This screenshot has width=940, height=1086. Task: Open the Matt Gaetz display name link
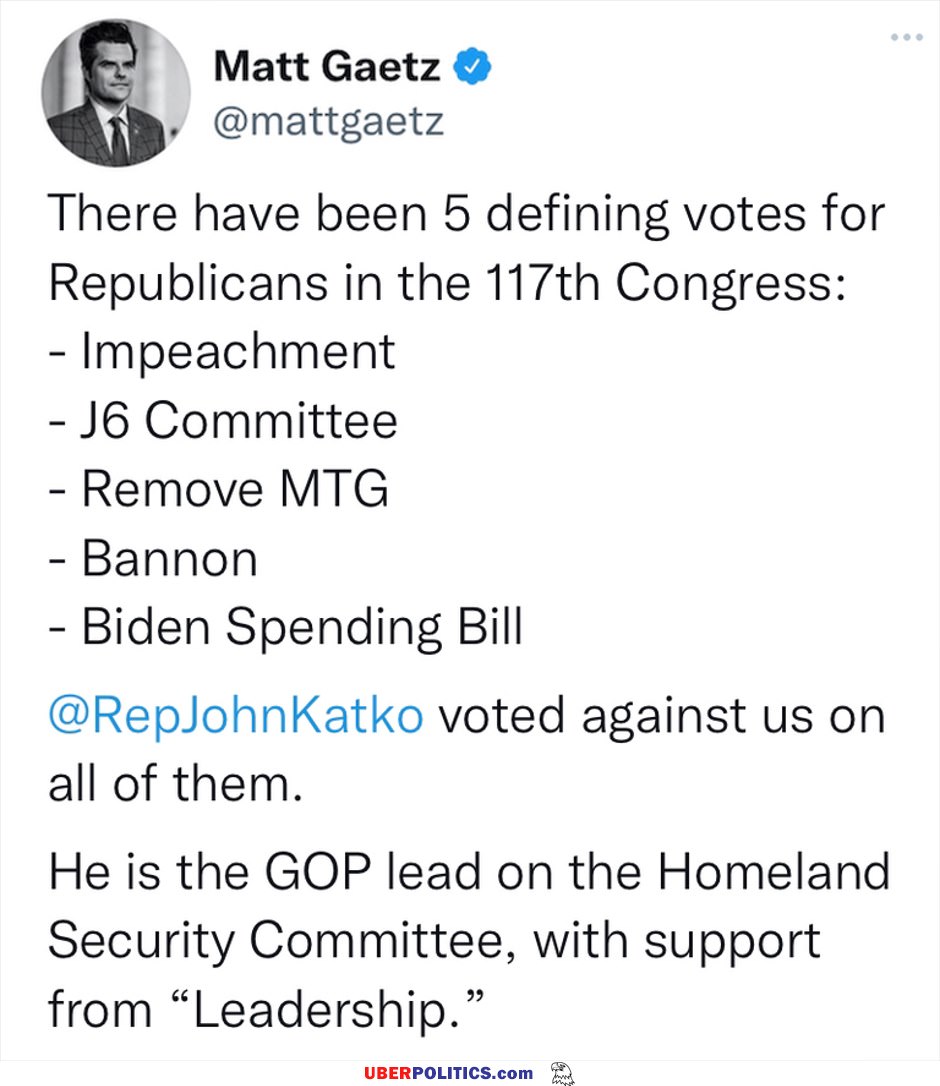click(x=327, y=66)
